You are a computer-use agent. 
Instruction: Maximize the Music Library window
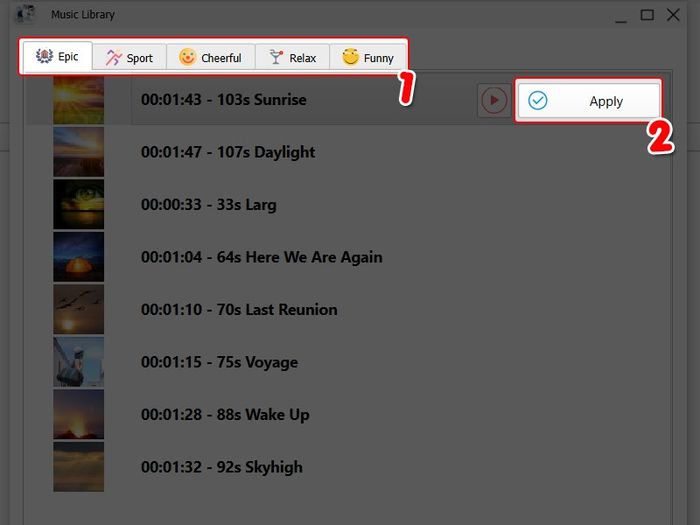click(x=647, y=15)
